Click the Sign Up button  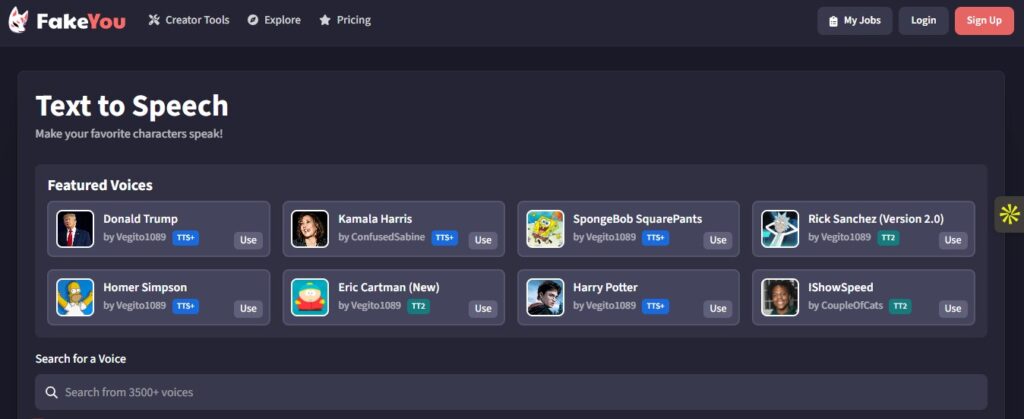[984, 21]
